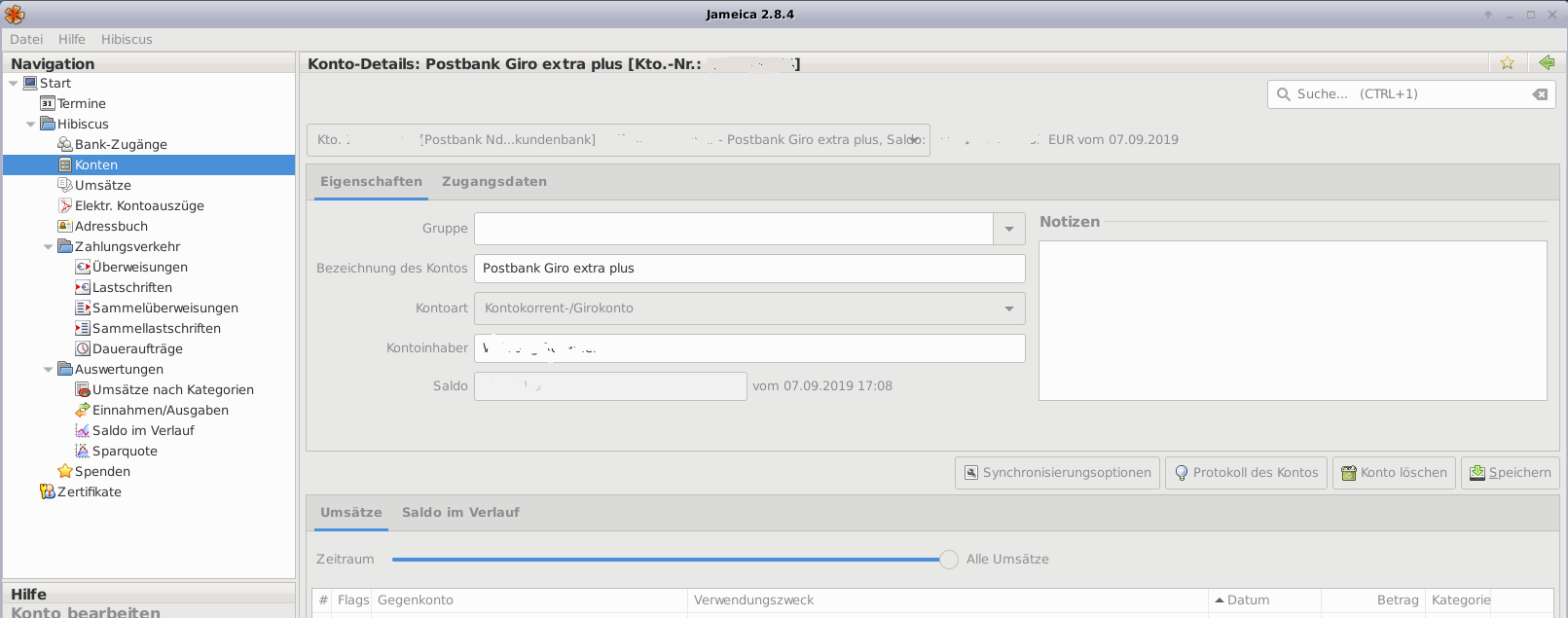The width and height of the screenshot is (1568, 618).
Task: Click the Synchronisierungsoptionen button
Action: pyautogui.click(x=1057, y=473)
